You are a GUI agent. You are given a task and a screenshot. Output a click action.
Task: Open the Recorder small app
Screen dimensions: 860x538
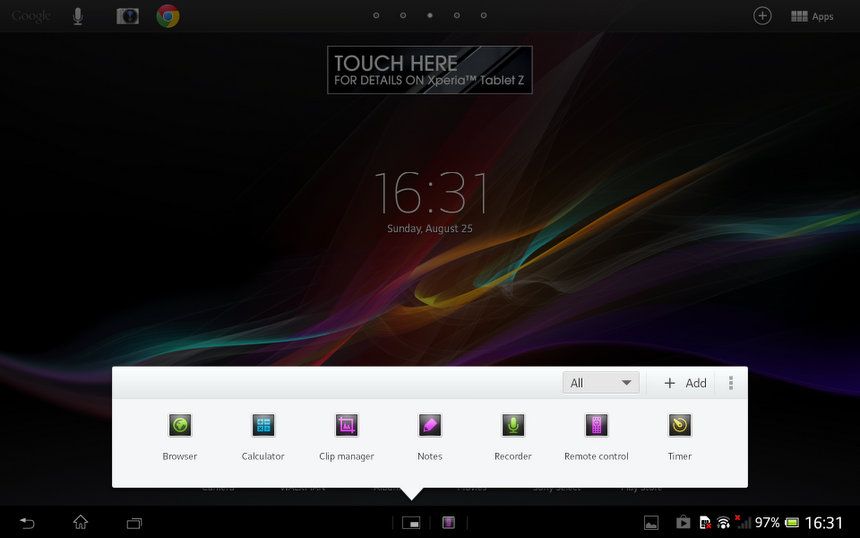coord(513,426)
